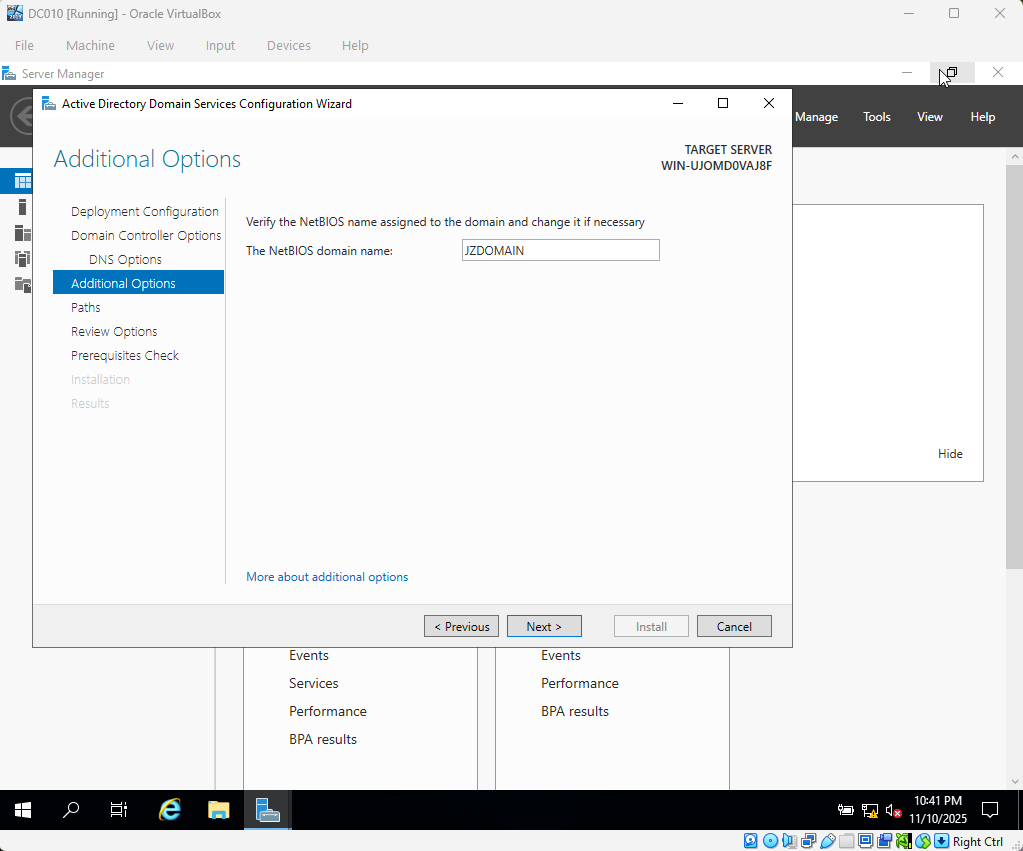Open the Windows notification center icon
The image size is (1023, 851).
pyautogui.click(x=990, y=810)
